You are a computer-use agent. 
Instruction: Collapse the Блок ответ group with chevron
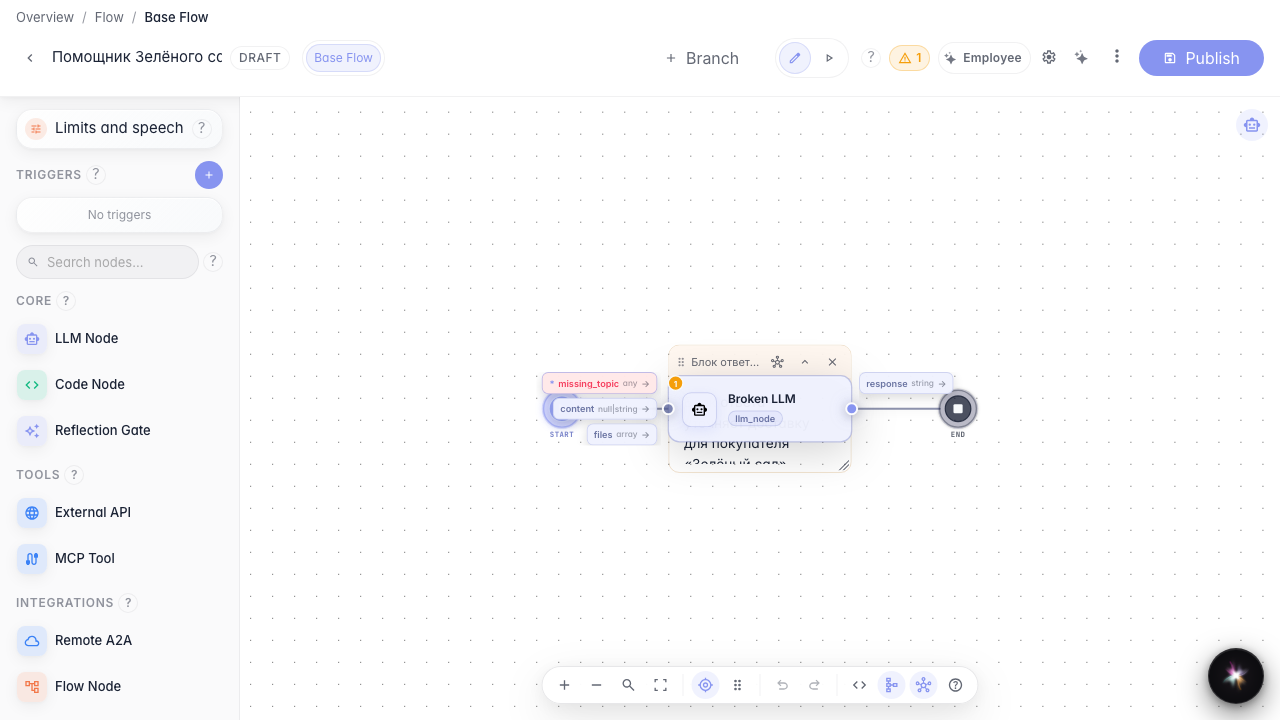coord(805,362)
